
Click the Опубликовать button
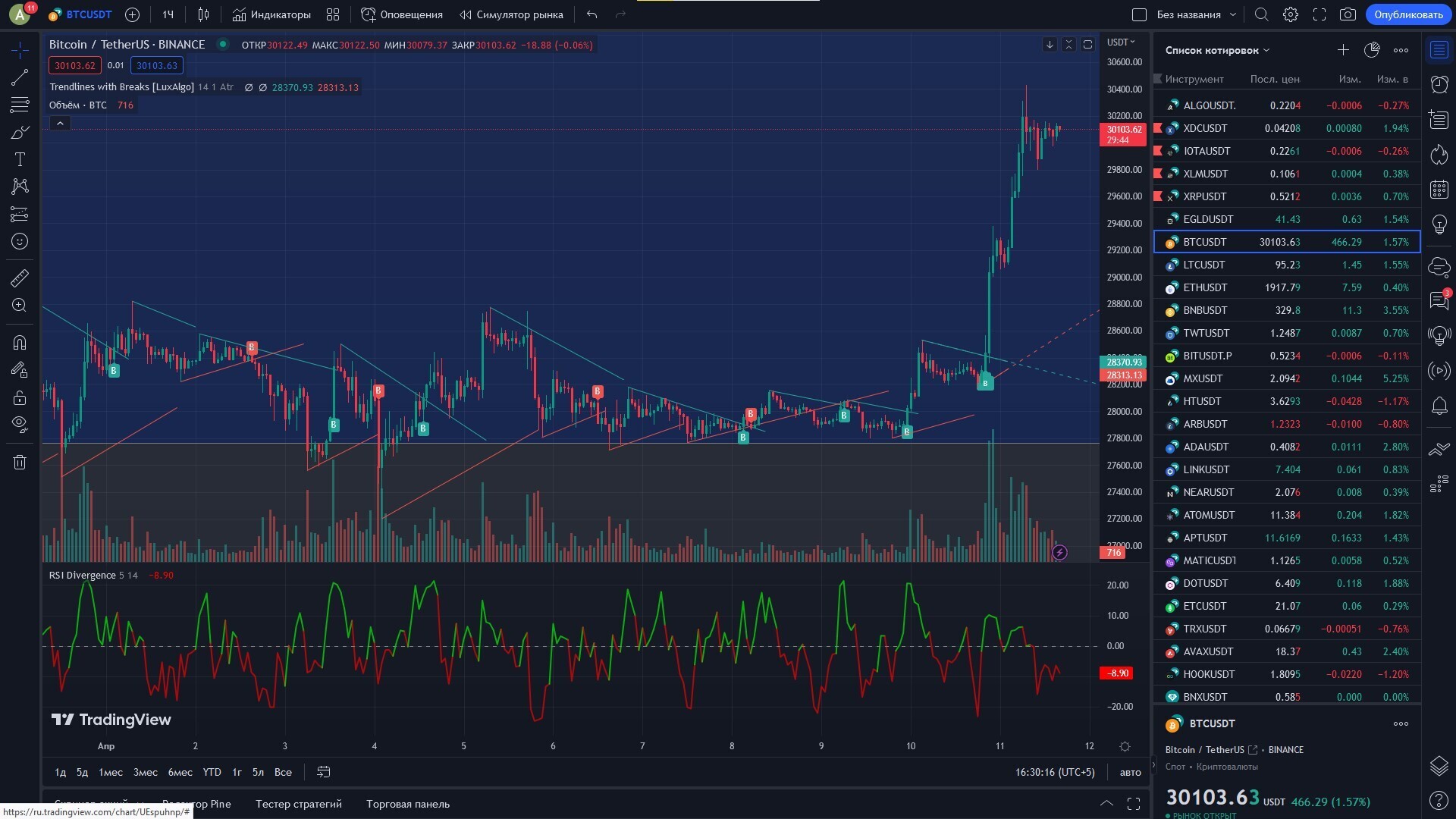coord(1409,14)
